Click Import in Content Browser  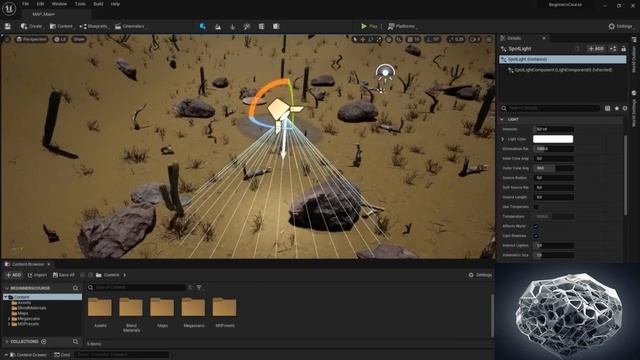37,275
